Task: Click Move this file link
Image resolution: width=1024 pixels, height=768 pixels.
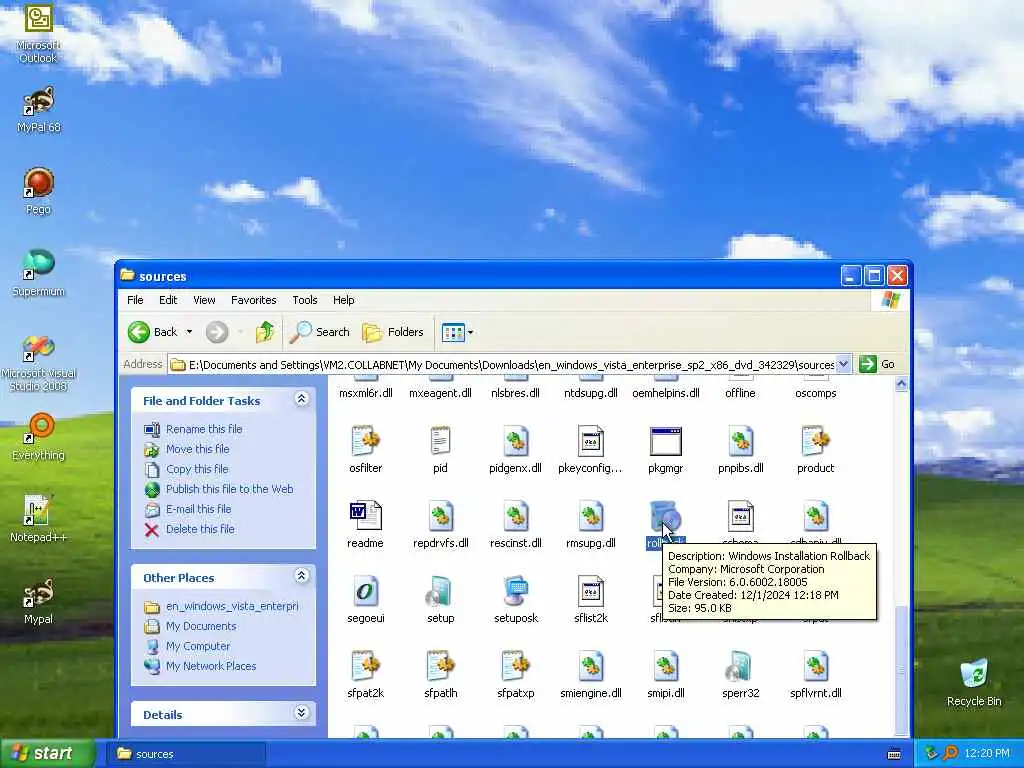Action: tap(197, 449)
